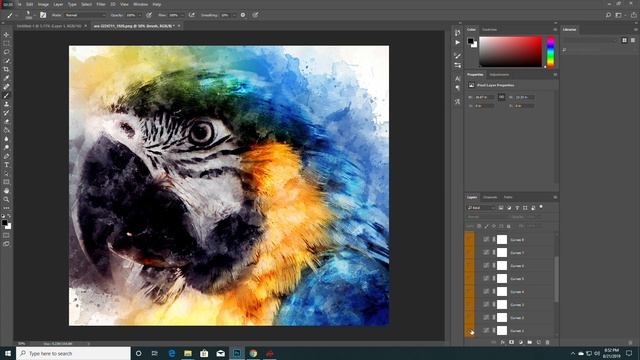Screen dimensions: 640x360
Task: Switch to the Swatches tab
Action: (489, 29)
